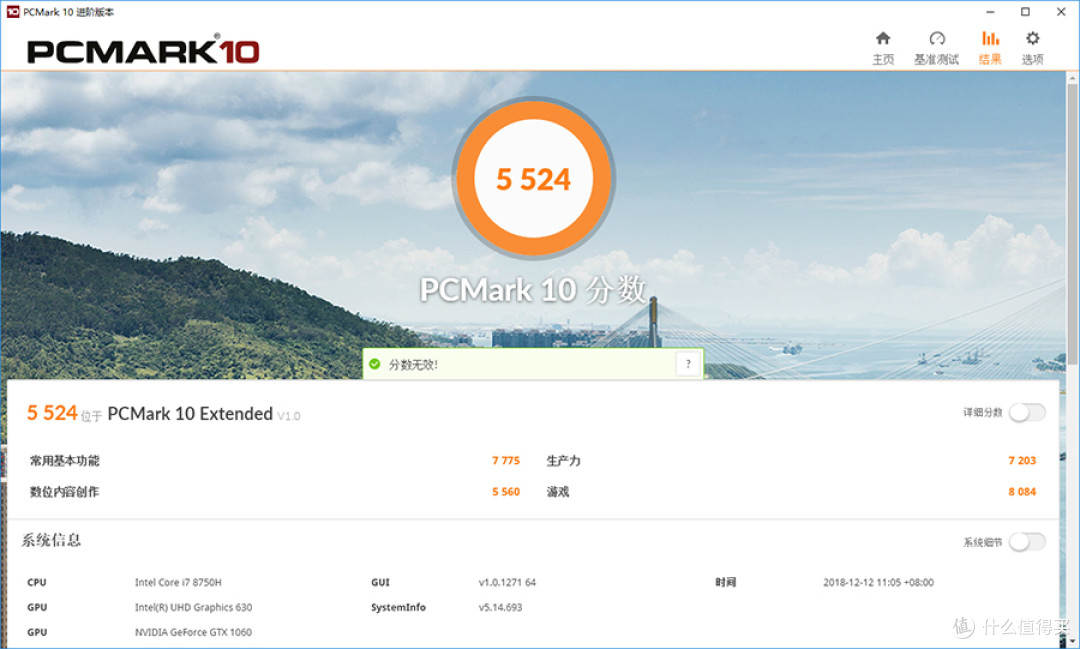Click the PCMark 10 title bar app icon
Viewport: 1080px width, 649px height.
point(12,12)
